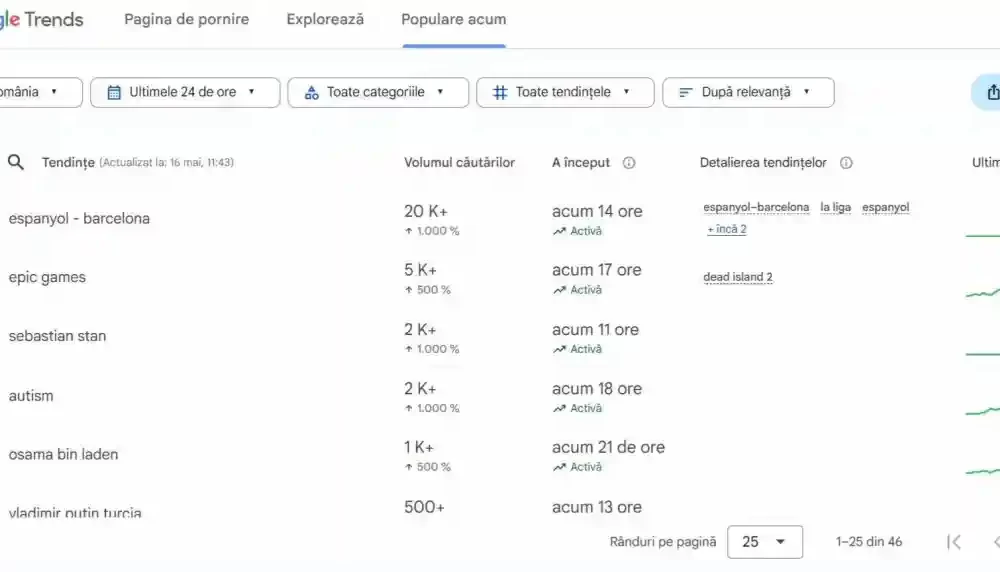Image resolution: width=1000 pixels, height=572 pixels.
Task: Click the 500+ search volume value
Action: pyautogui.click(x=424, y=507)
